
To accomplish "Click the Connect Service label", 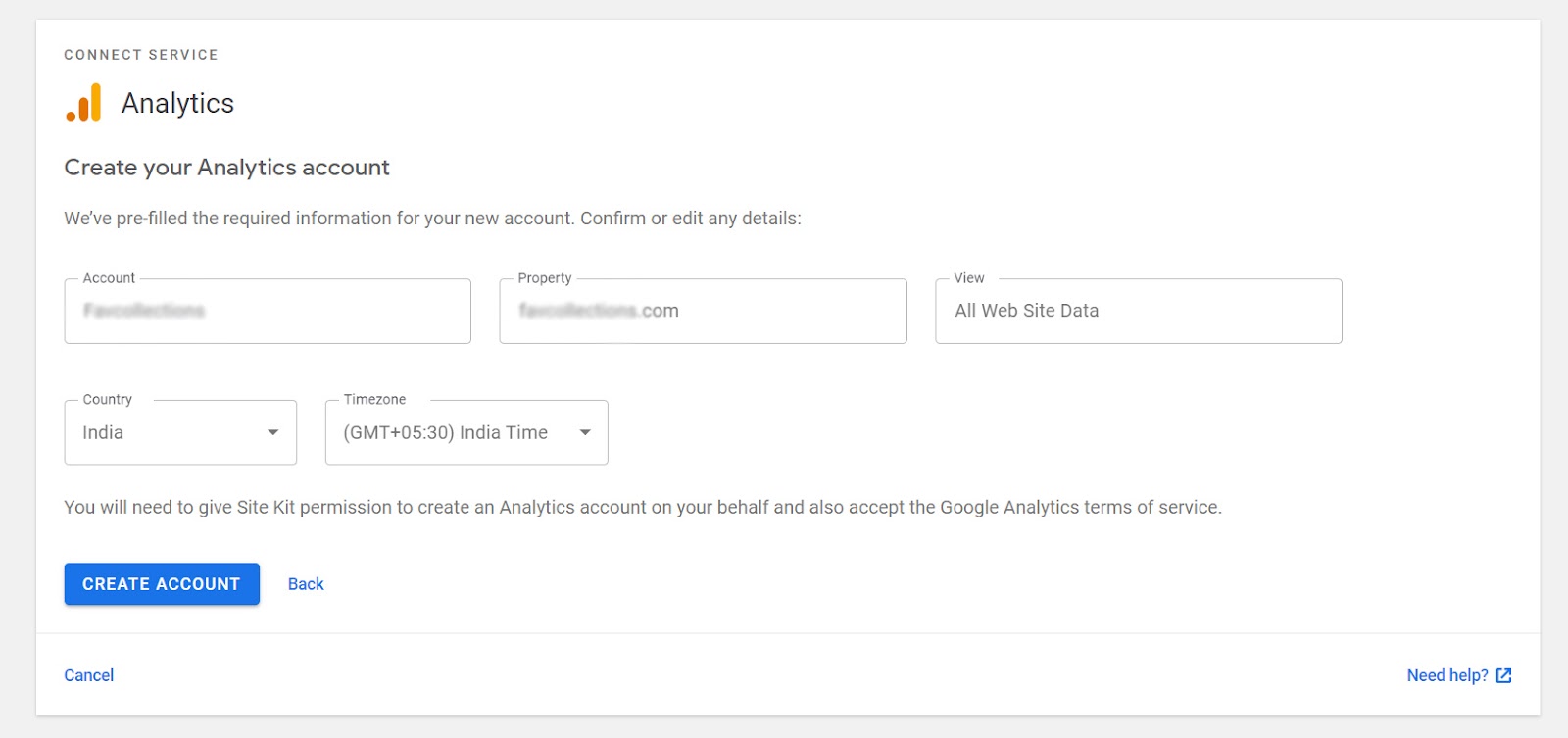I will point(141,55).
